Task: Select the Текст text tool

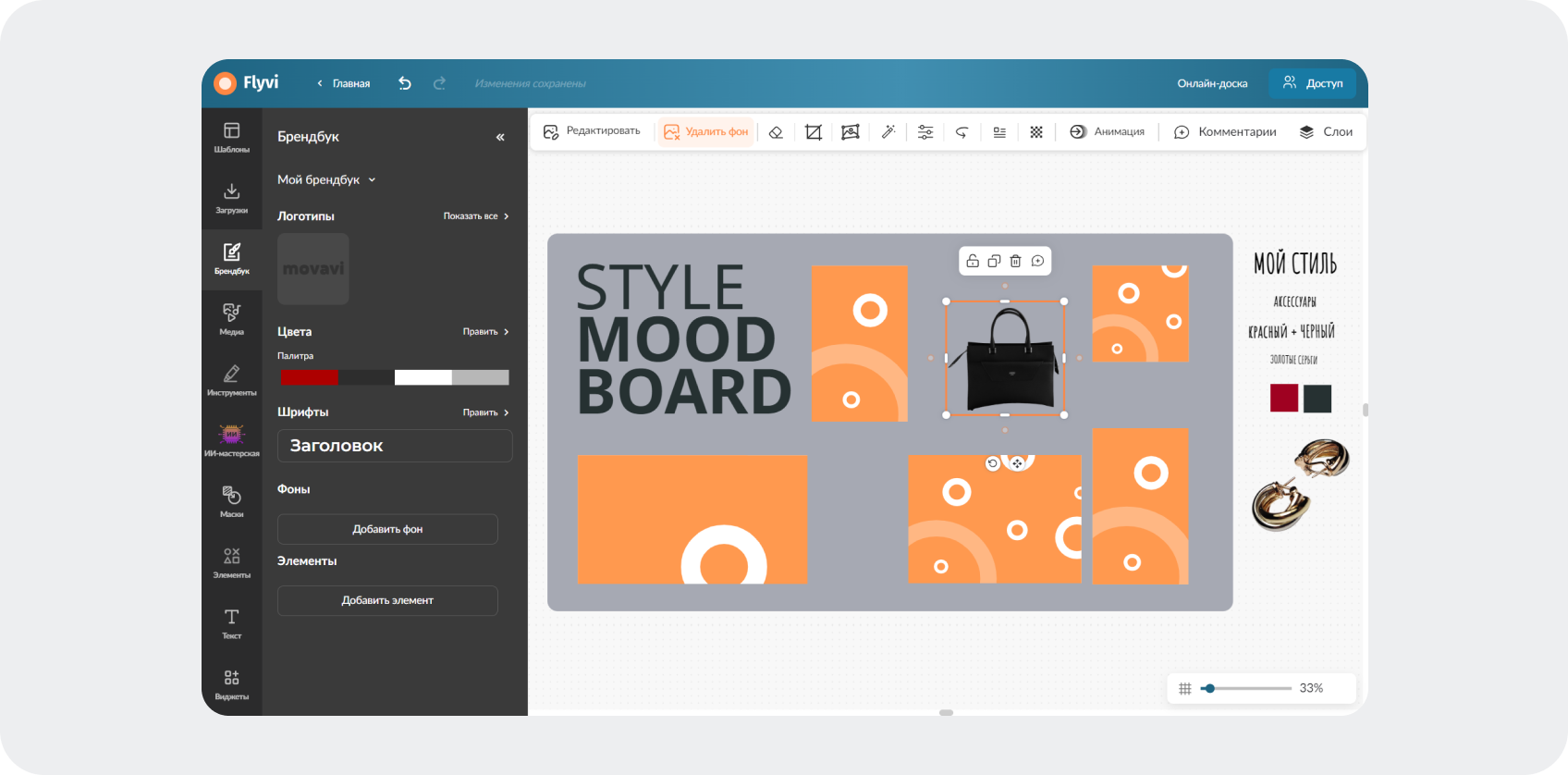Action: 231,623
